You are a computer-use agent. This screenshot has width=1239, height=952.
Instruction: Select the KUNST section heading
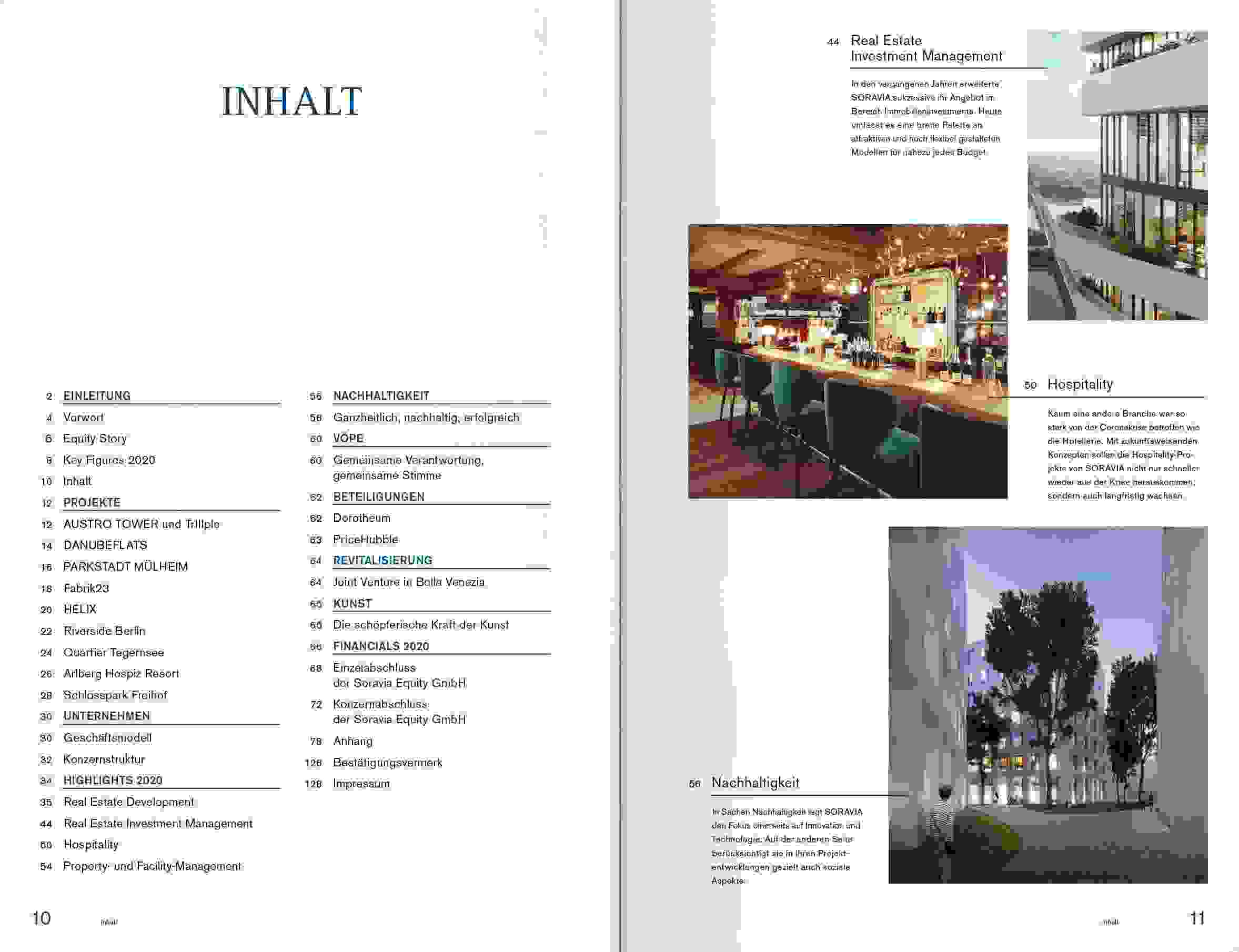point(352,603)
